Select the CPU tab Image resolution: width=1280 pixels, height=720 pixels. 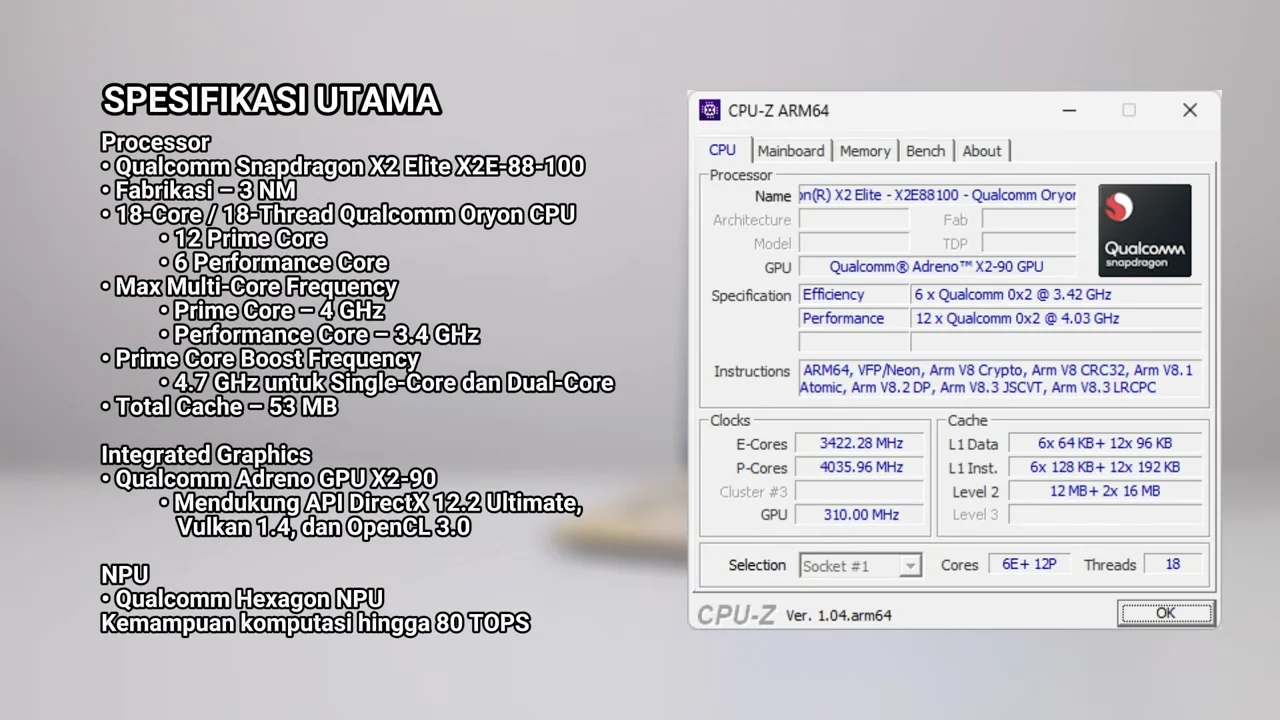(722, 150)
